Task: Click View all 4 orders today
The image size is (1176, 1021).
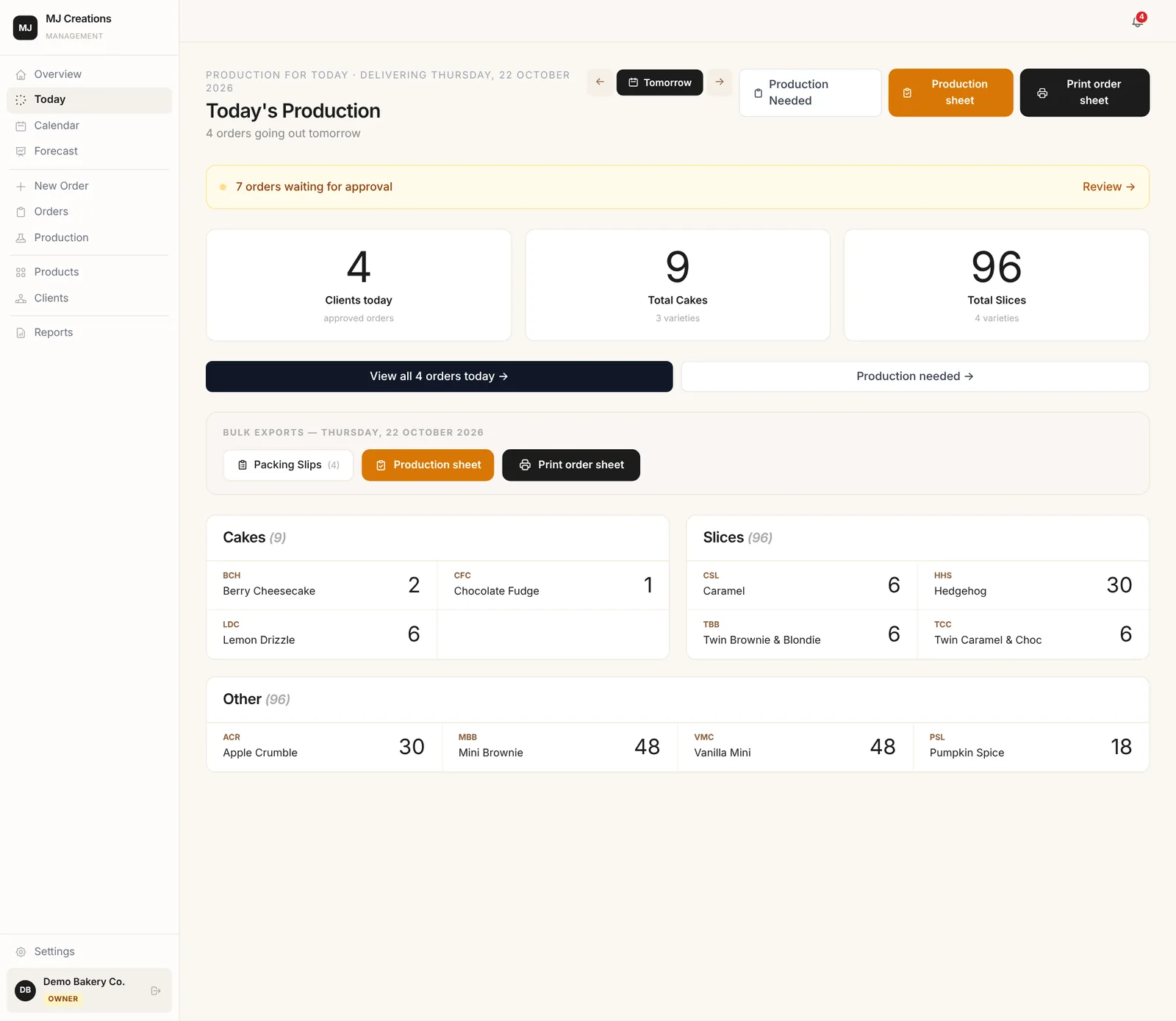Action: tap(439, 376)
